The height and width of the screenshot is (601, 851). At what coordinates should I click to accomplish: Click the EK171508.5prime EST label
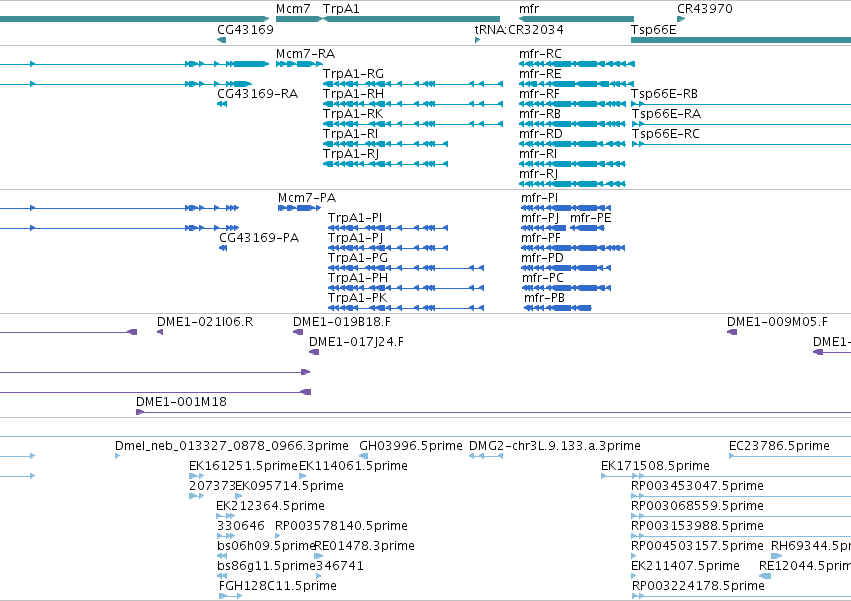click(655, 466)
